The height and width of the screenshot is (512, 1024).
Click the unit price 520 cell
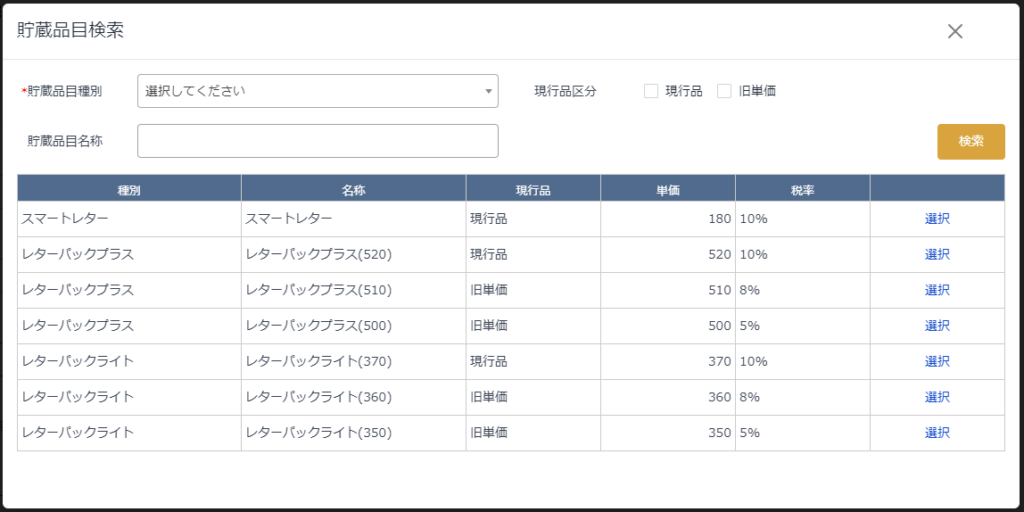pos(668,255)
